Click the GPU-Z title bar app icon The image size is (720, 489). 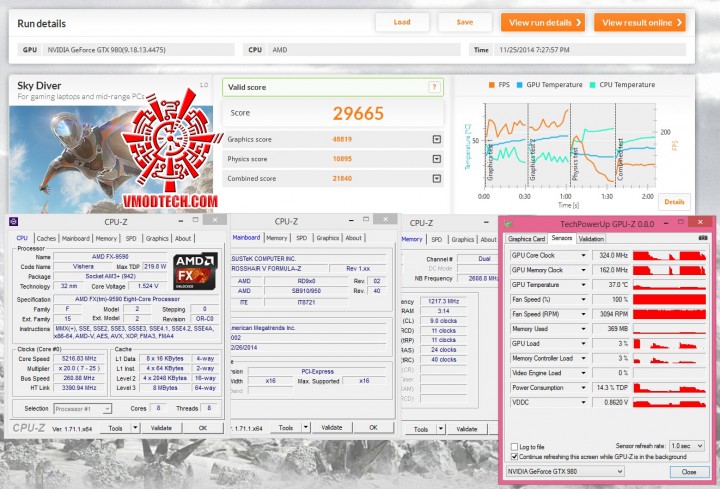pos(508,224)
